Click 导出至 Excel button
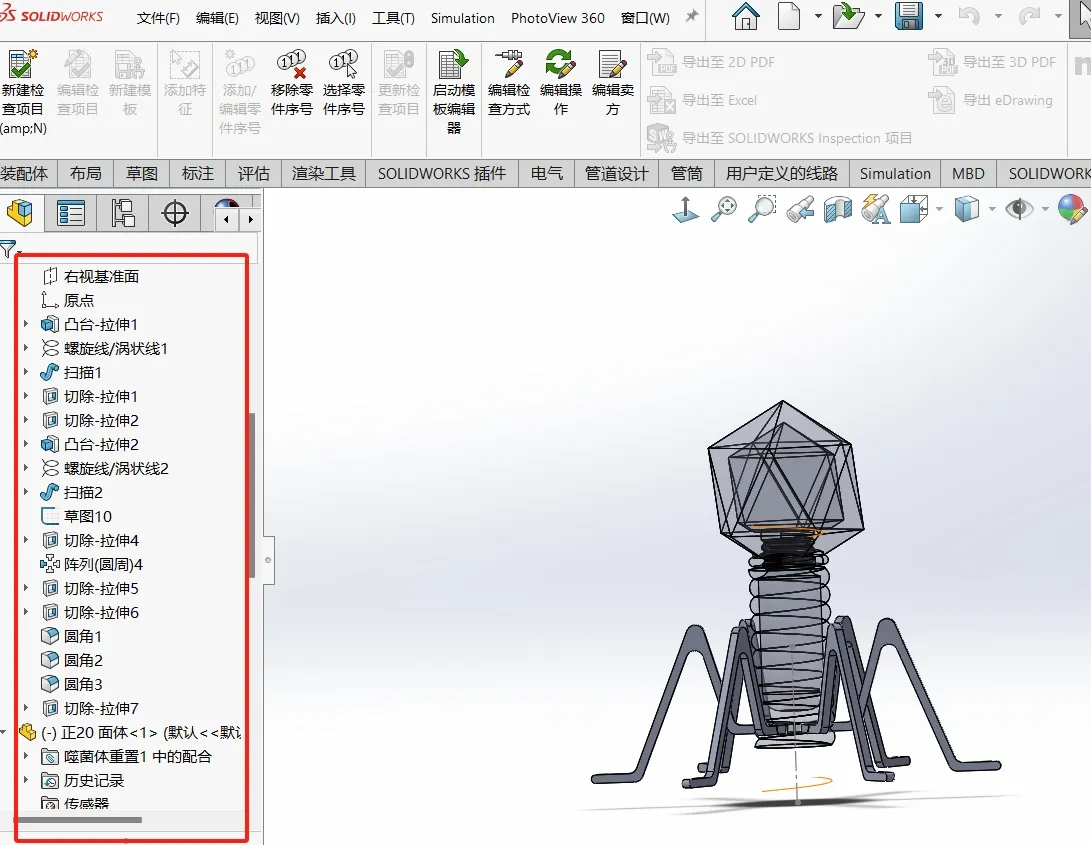Screen dimensions: 1091x845 (x=703, y=100)
